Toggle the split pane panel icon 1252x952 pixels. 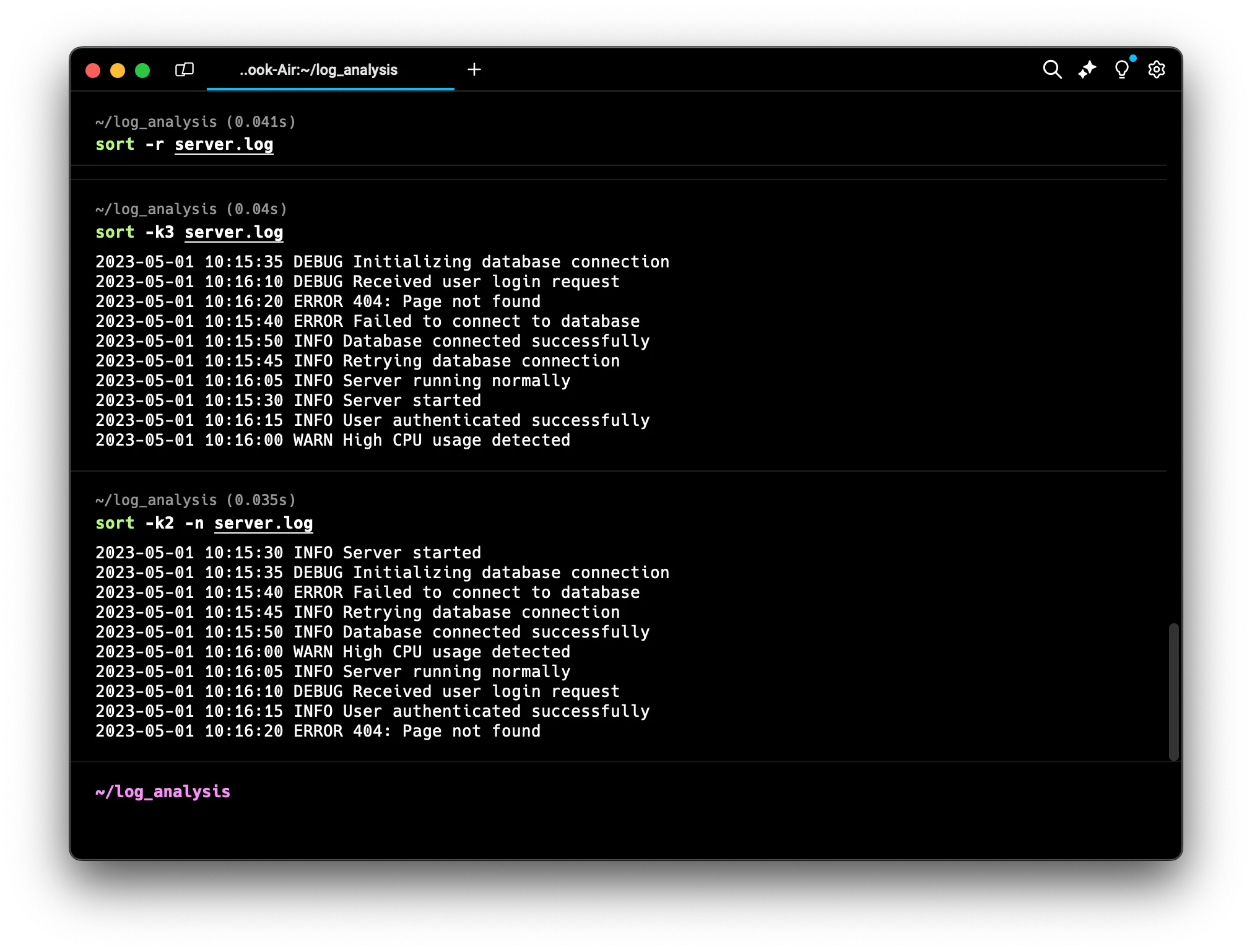[x=185, y=69]
